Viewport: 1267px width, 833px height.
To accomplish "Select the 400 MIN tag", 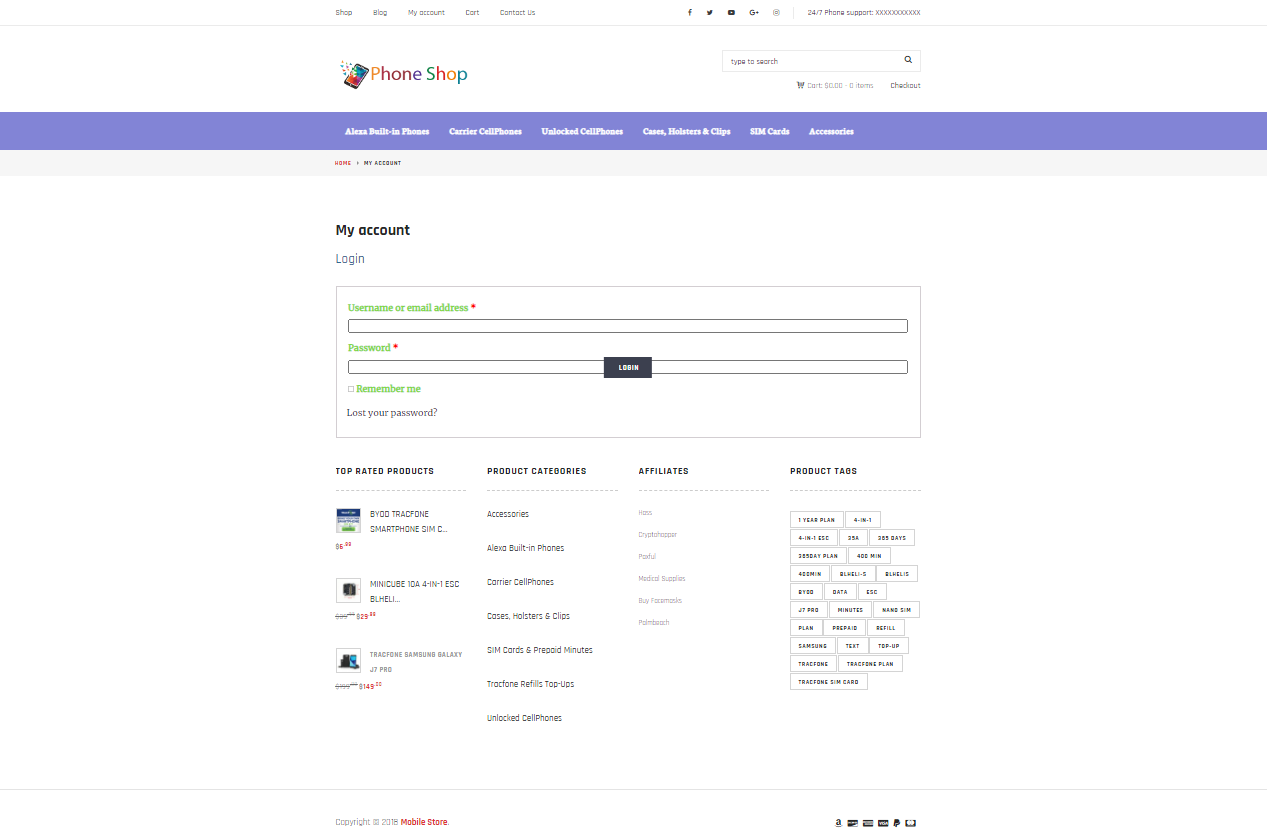I will click(870, 556).
